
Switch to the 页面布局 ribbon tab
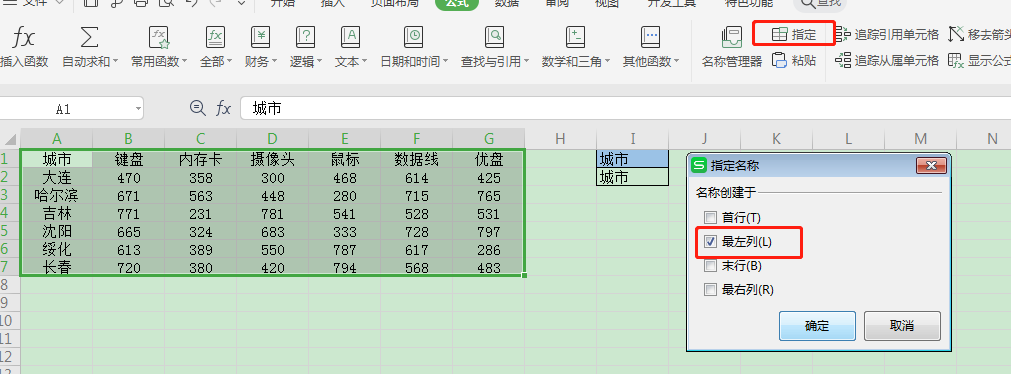coord(394,3)
